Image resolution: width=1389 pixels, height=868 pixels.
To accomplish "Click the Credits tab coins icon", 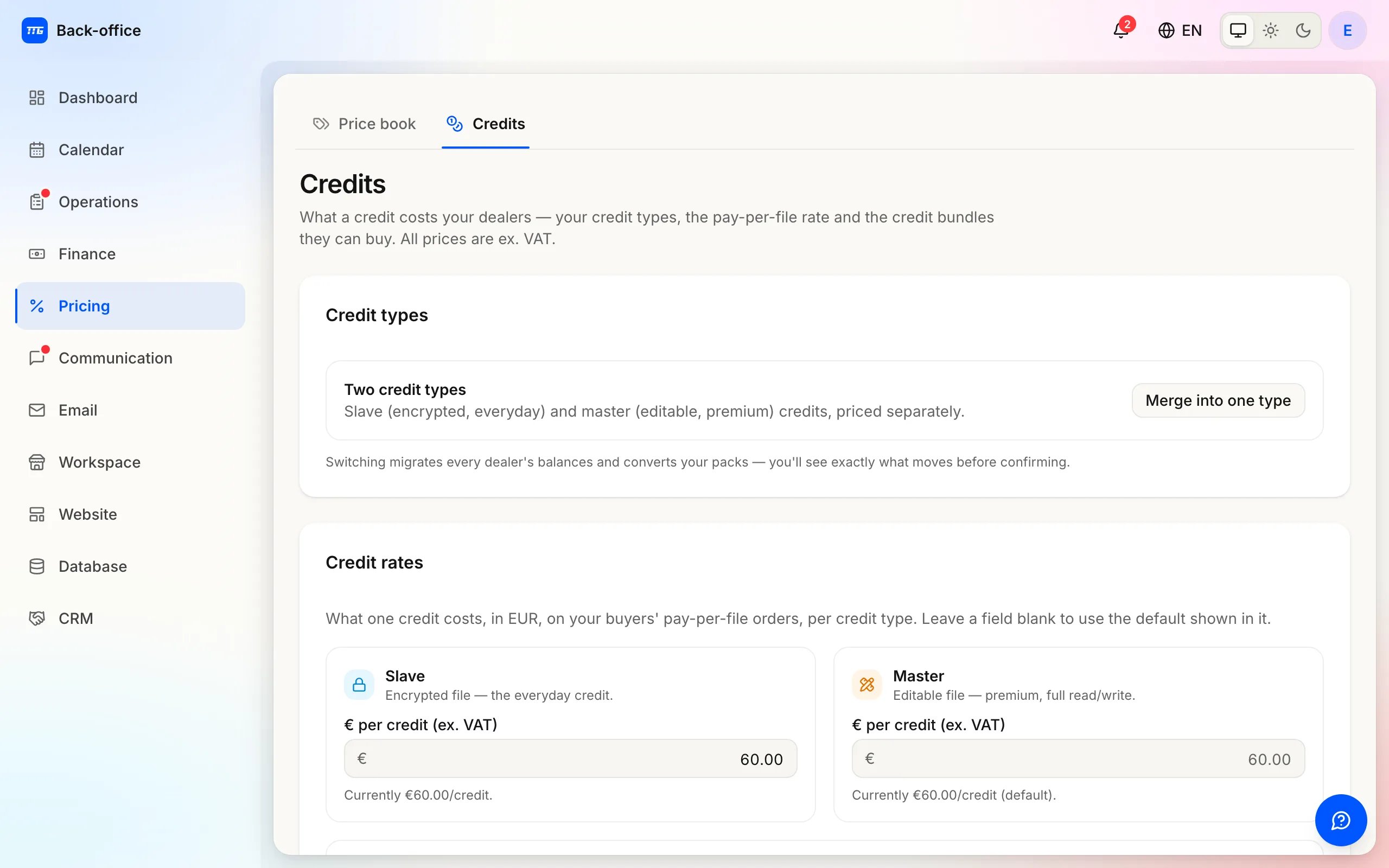I will coord(455,124).
